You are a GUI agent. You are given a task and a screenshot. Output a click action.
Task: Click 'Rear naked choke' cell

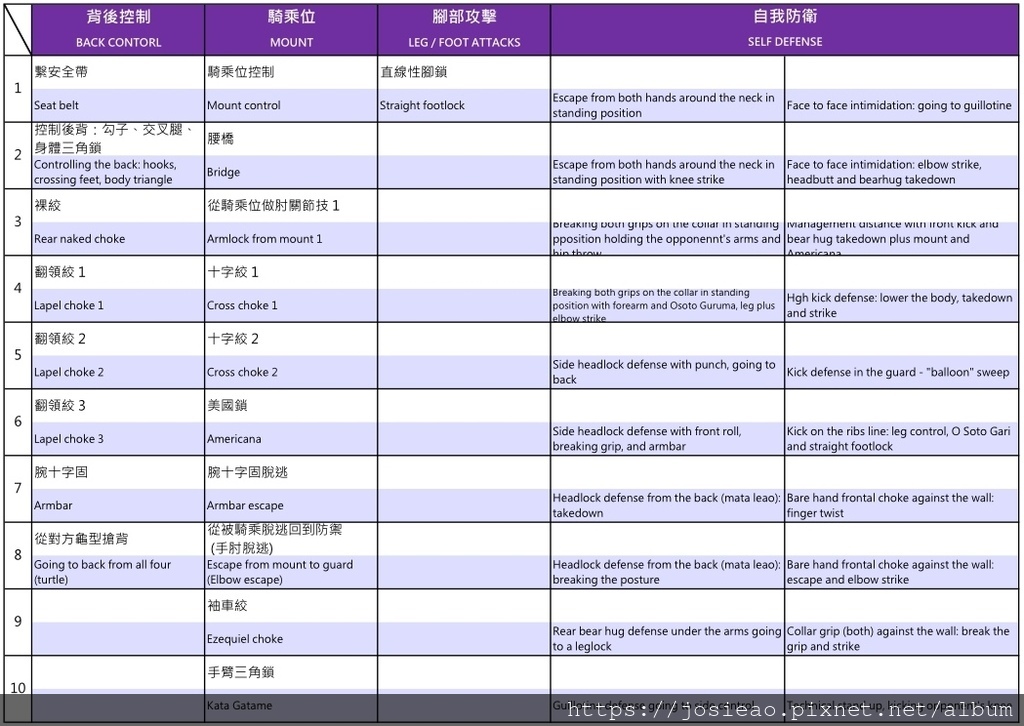118,238
